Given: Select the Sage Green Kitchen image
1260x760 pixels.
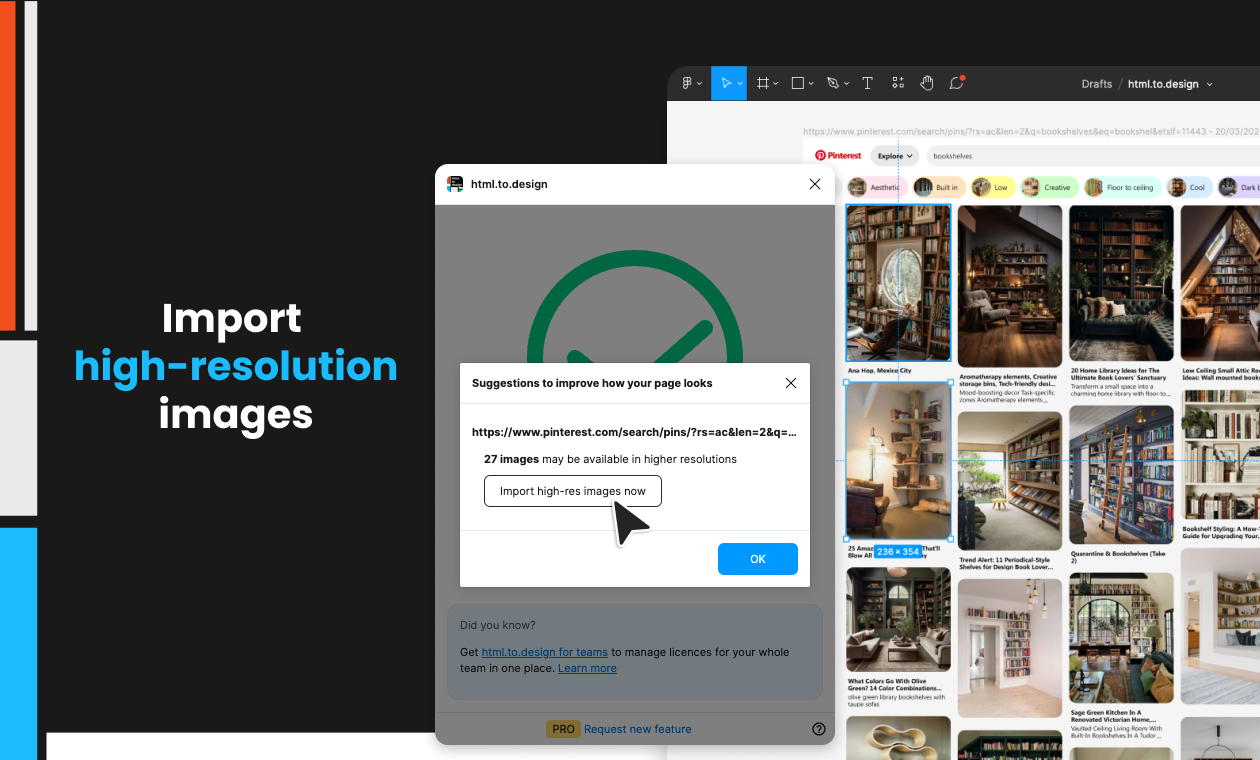Looking at the screenshot, I should [x=1121, y=640].
